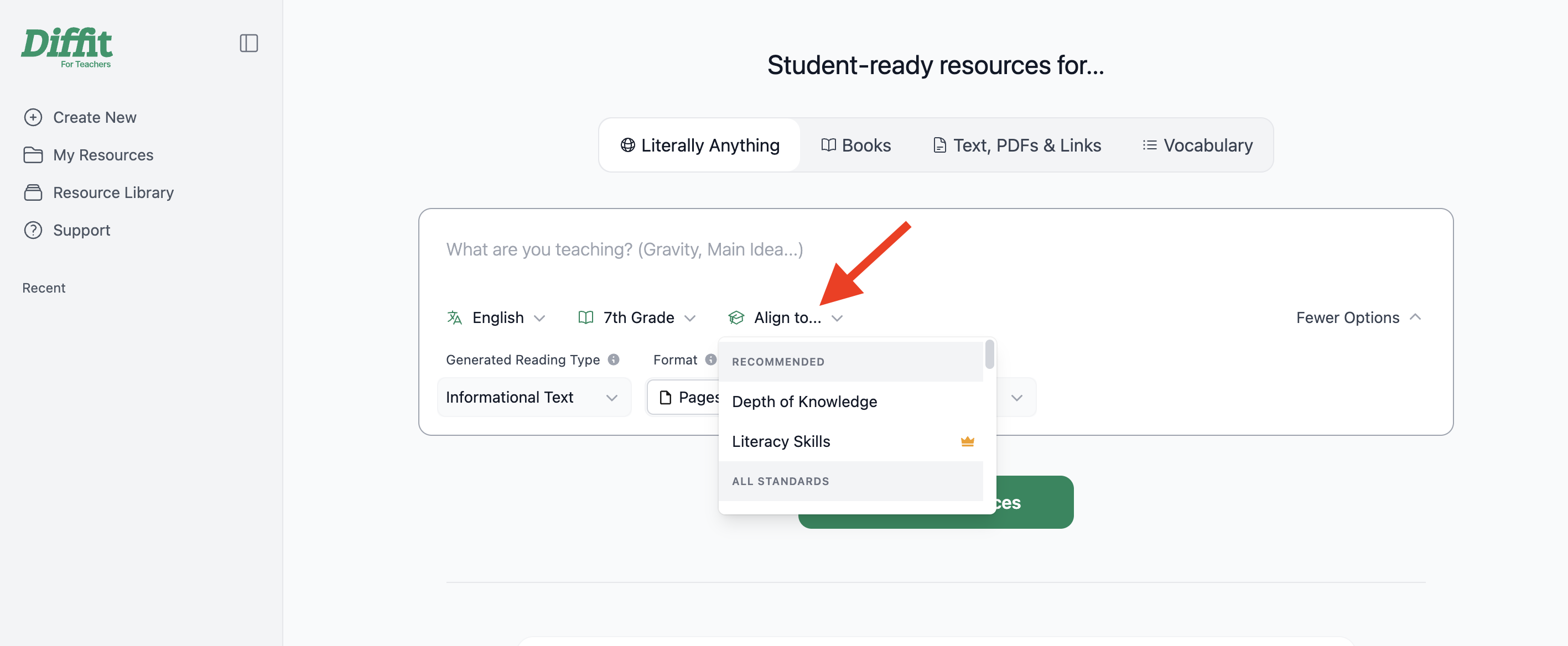1568x646 pixels.
Task: Toggle the Align to... standards dropdown
Action: coord(786,317)
